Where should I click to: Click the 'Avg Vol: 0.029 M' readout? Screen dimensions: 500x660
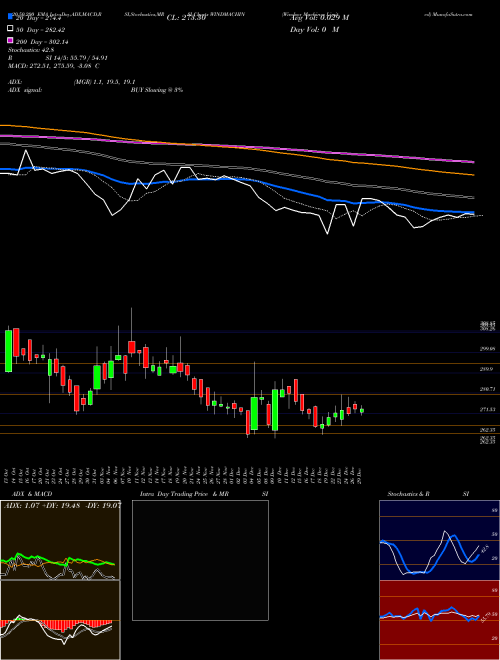319,18
